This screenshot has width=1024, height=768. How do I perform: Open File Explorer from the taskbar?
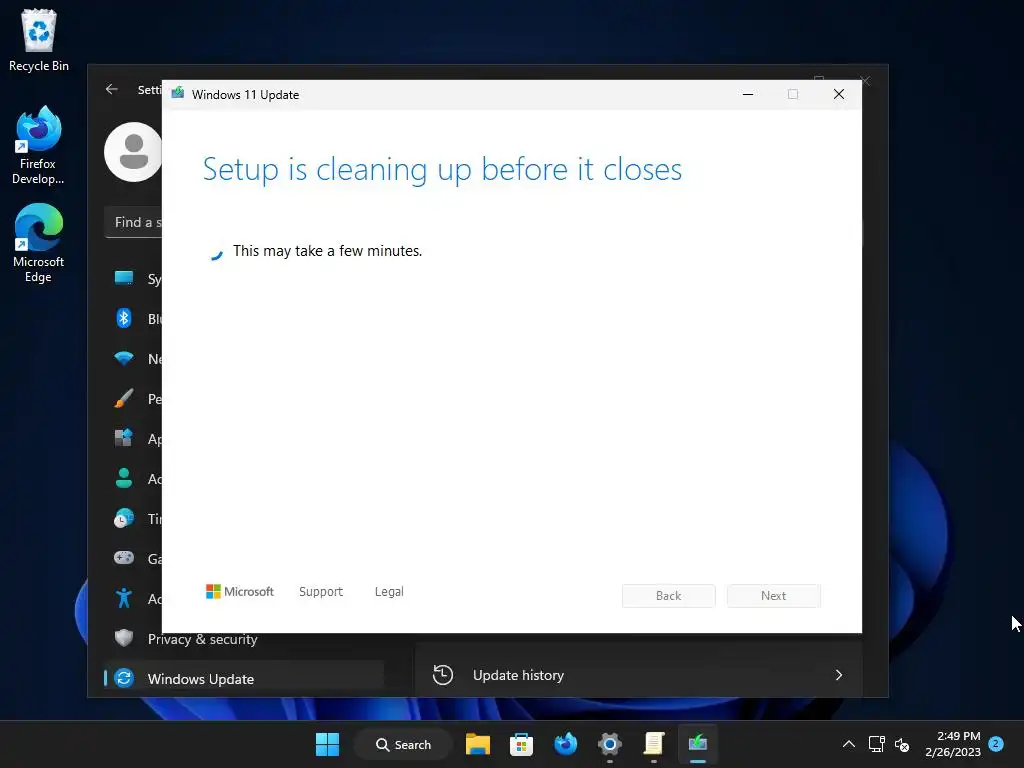477,744
